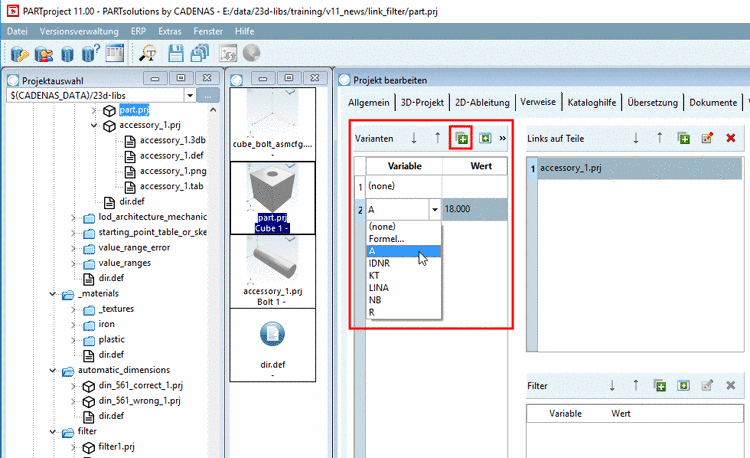Collapse the accessory_1.prj tree node
Screen dimensions: 750x458
point(94,125)
